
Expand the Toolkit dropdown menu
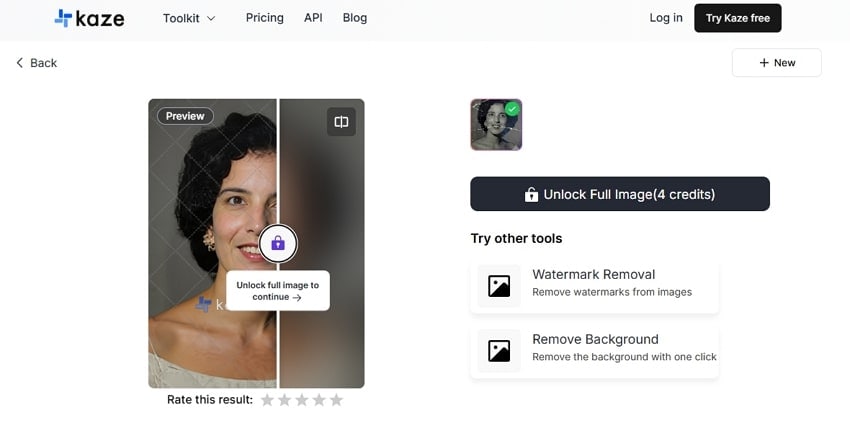189,18
